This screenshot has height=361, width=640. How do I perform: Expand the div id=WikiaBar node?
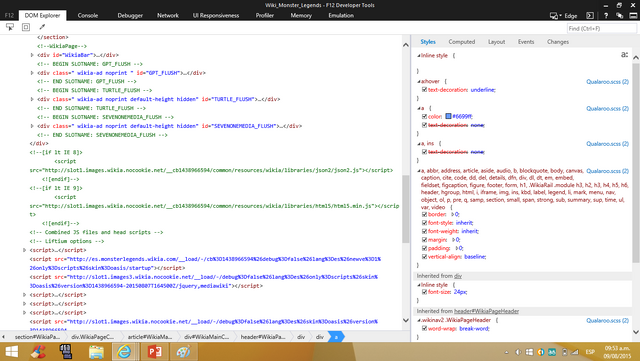pos(32,55)
